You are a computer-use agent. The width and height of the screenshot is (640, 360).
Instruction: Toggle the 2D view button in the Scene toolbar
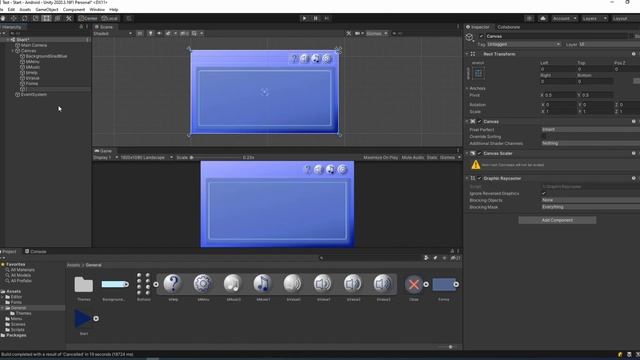(140, 33)
